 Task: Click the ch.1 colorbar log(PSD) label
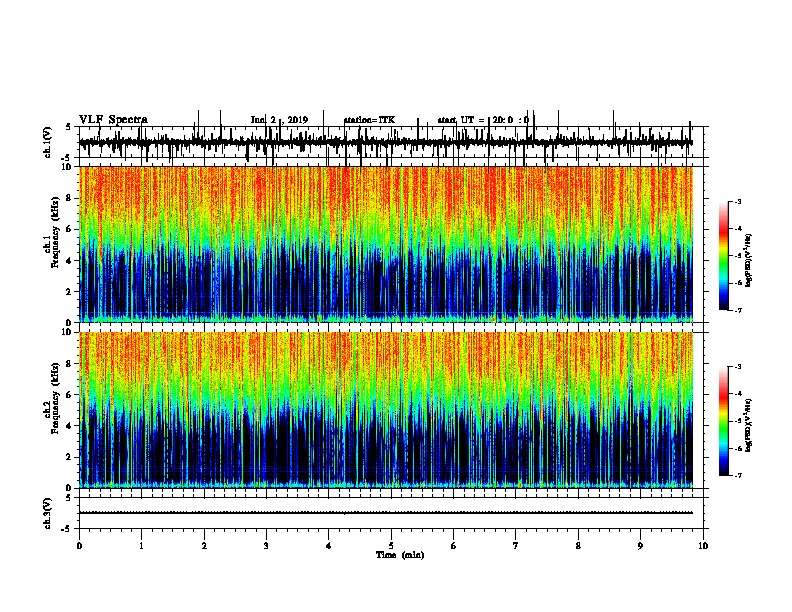pos(749,260)
